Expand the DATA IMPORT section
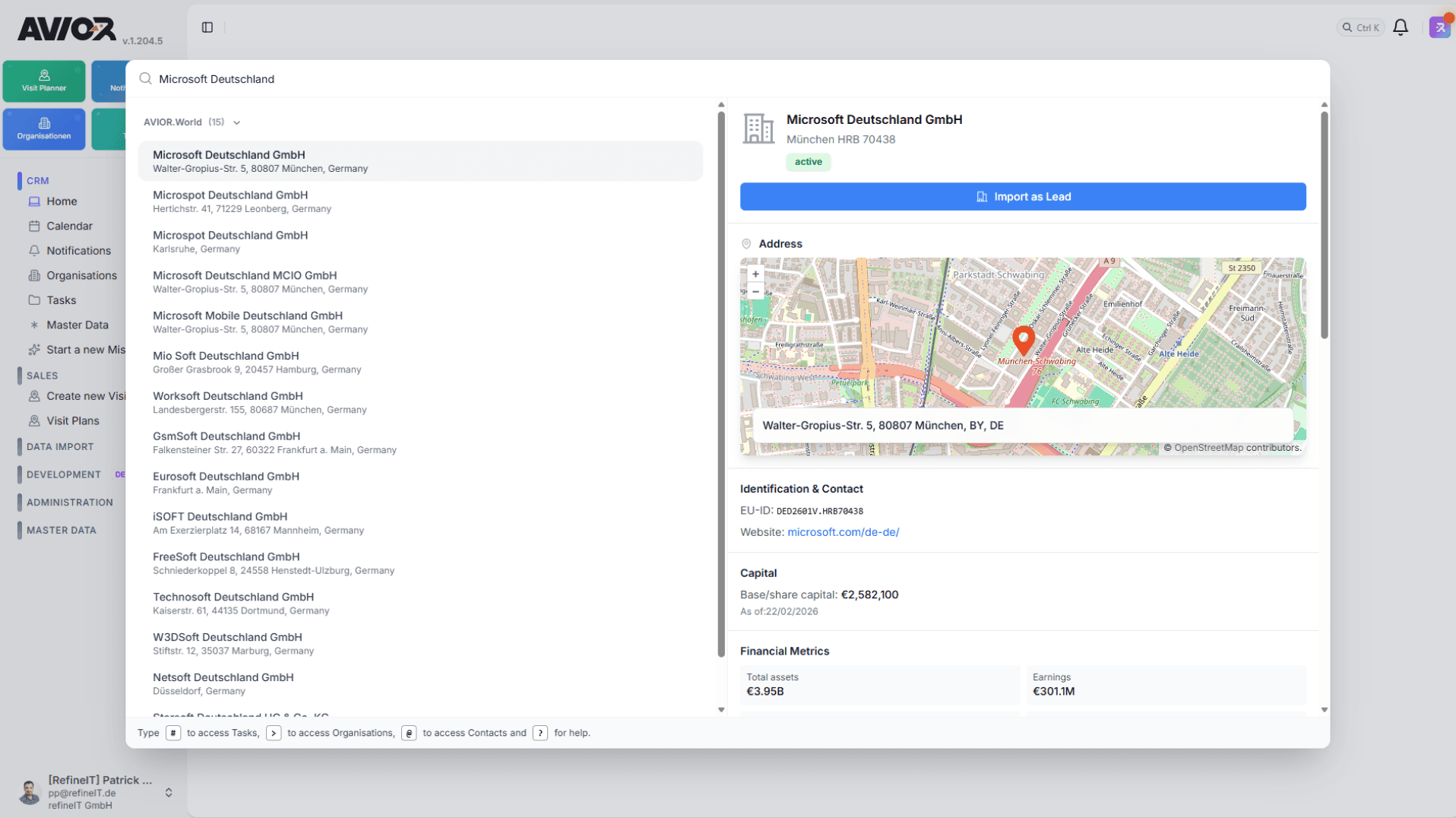Viewport: 1456px width, 818px height. point(60,447)
